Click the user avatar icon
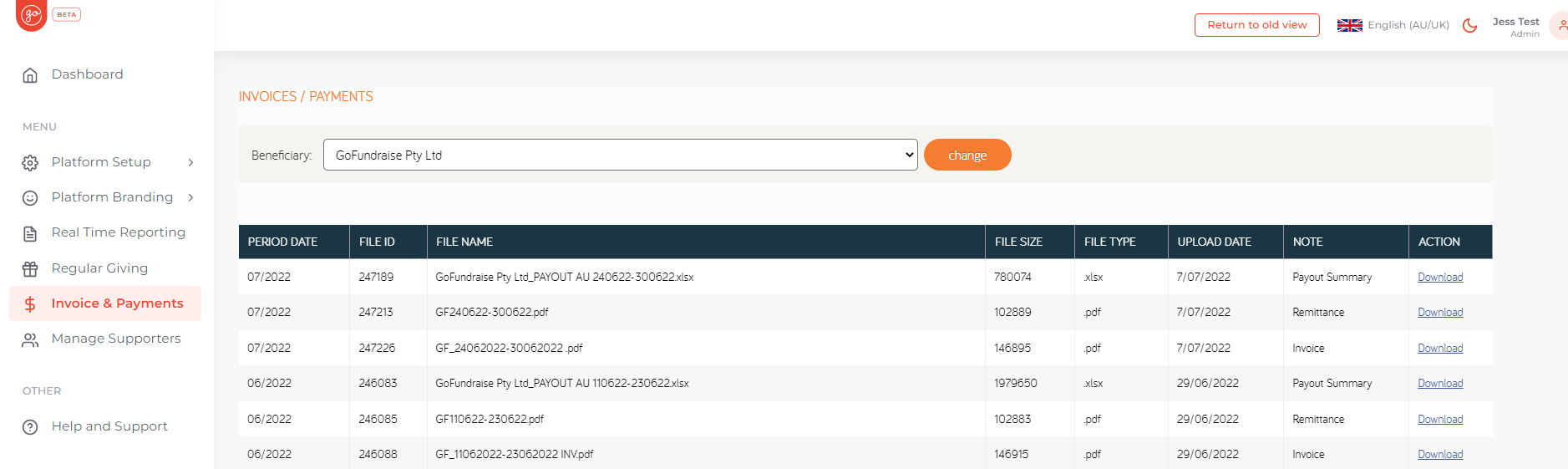The image size is (1568, 469). [x=1560, y=25]
